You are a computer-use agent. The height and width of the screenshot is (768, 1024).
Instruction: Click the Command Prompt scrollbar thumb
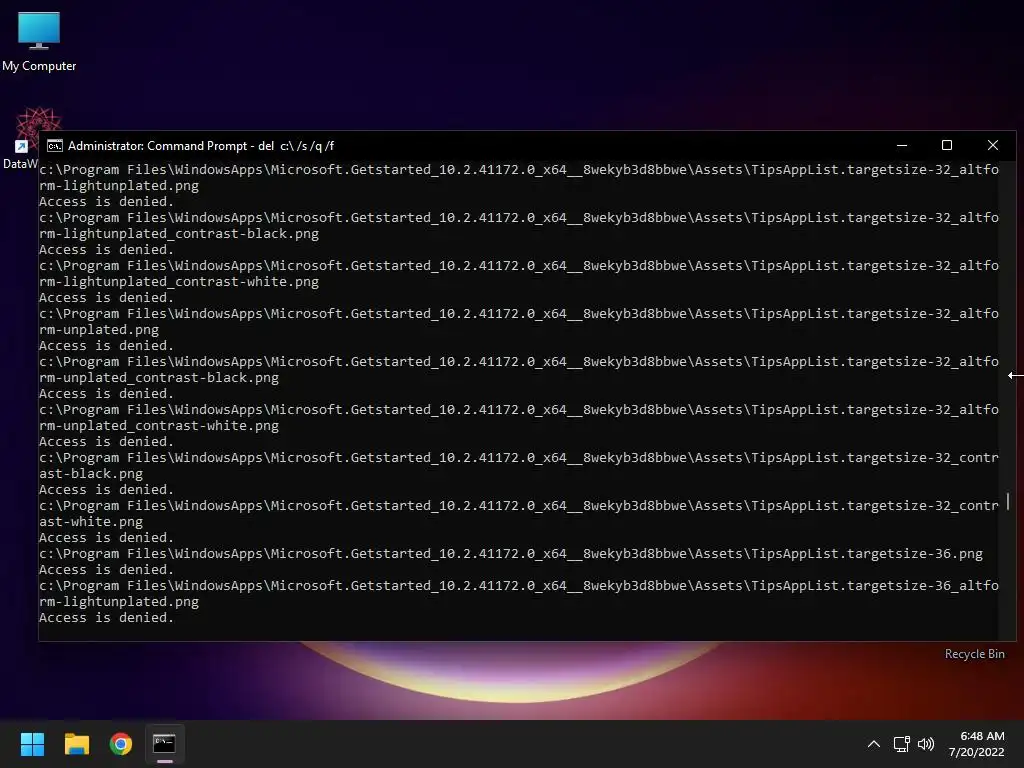(1008, 501)
